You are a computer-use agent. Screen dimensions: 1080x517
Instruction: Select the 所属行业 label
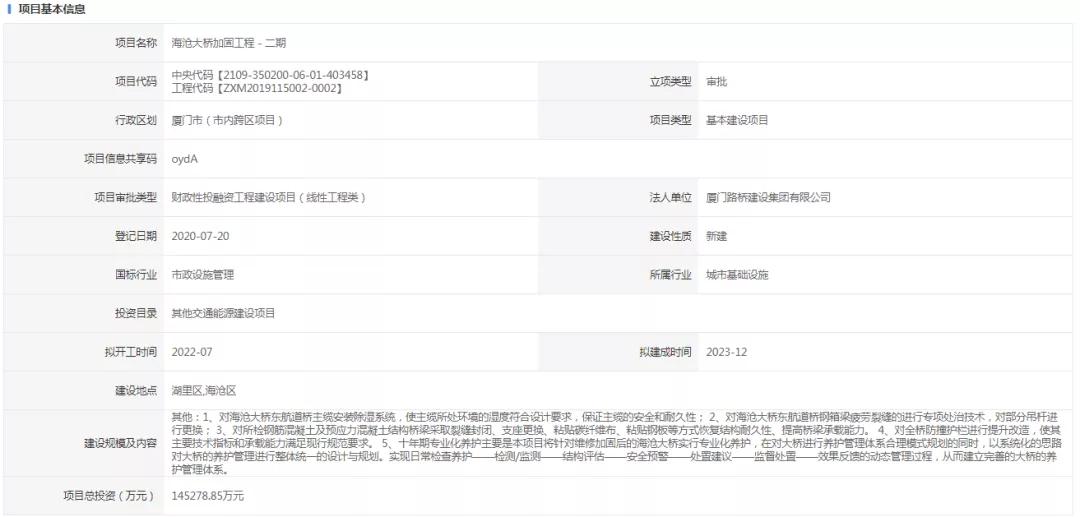pyautogui.click(x=670, y=275)
